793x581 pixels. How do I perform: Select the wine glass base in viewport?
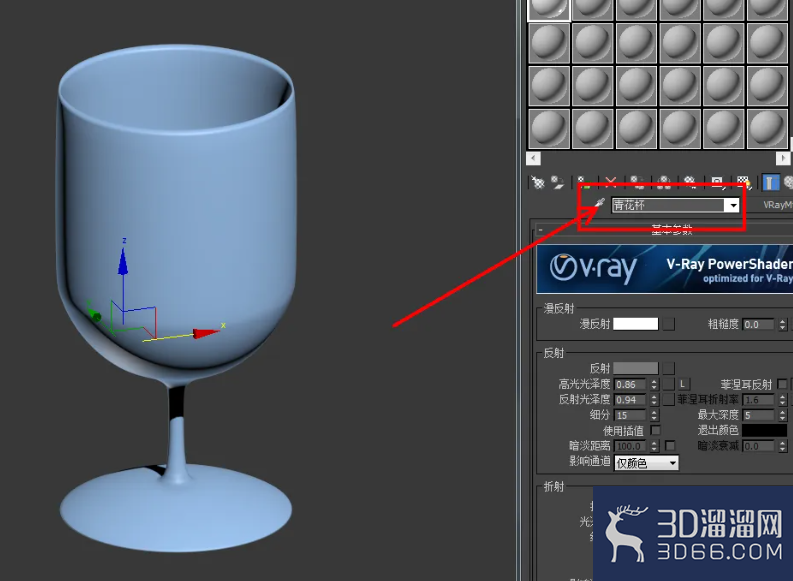point(175,511)
